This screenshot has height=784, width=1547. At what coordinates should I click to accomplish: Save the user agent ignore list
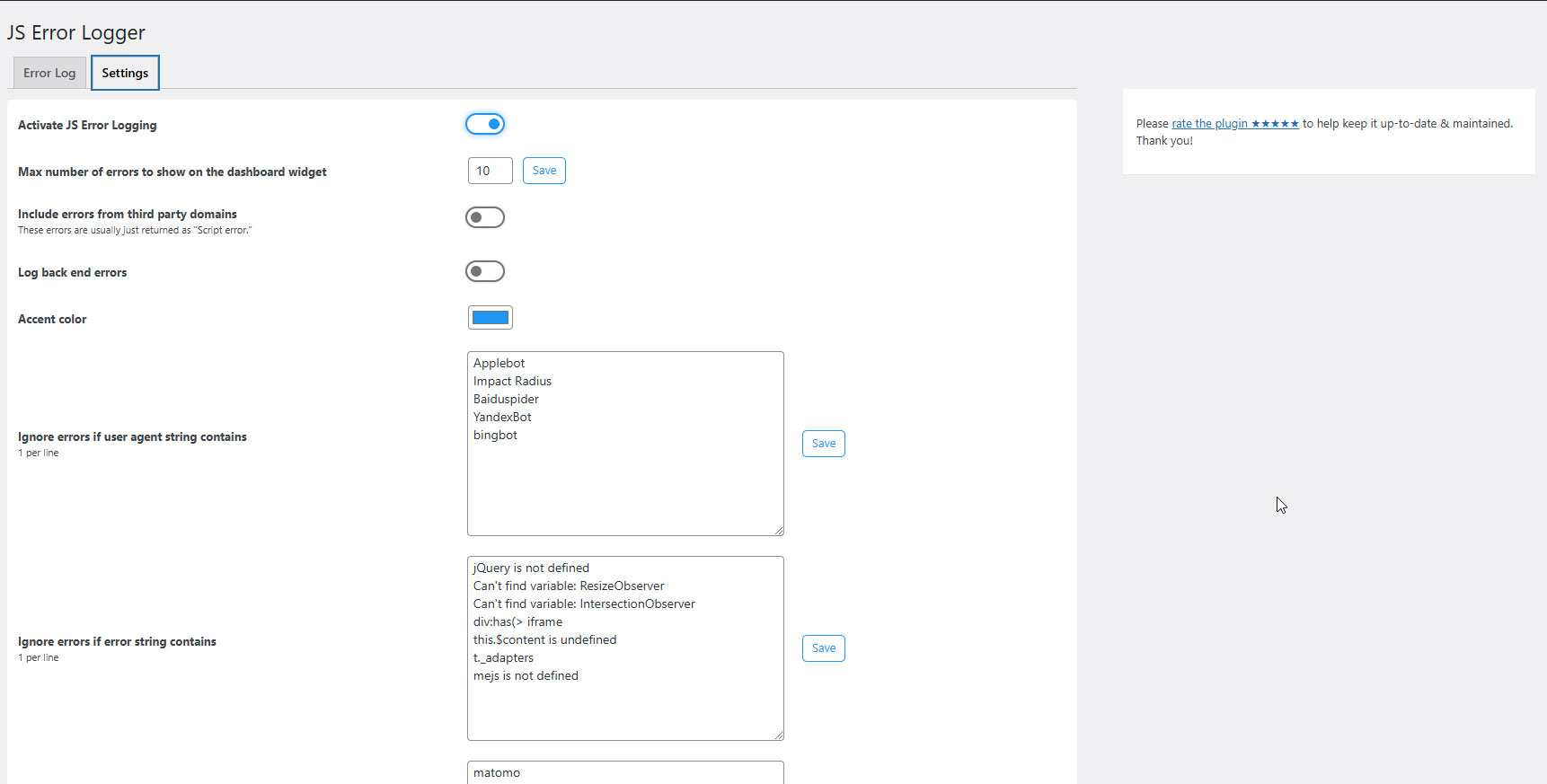coord(824,444)
